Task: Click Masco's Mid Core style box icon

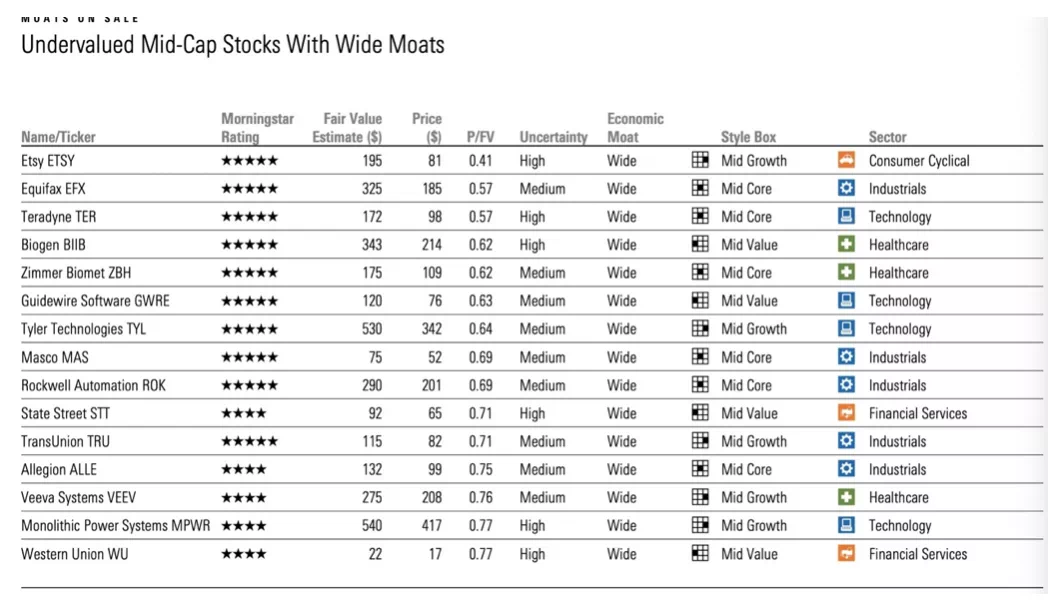Action: (700, 357)
